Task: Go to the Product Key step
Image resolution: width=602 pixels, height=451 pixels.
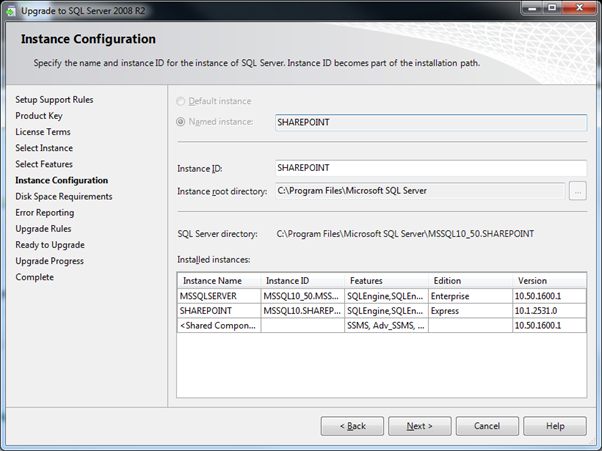Action: tap(39, 116)
